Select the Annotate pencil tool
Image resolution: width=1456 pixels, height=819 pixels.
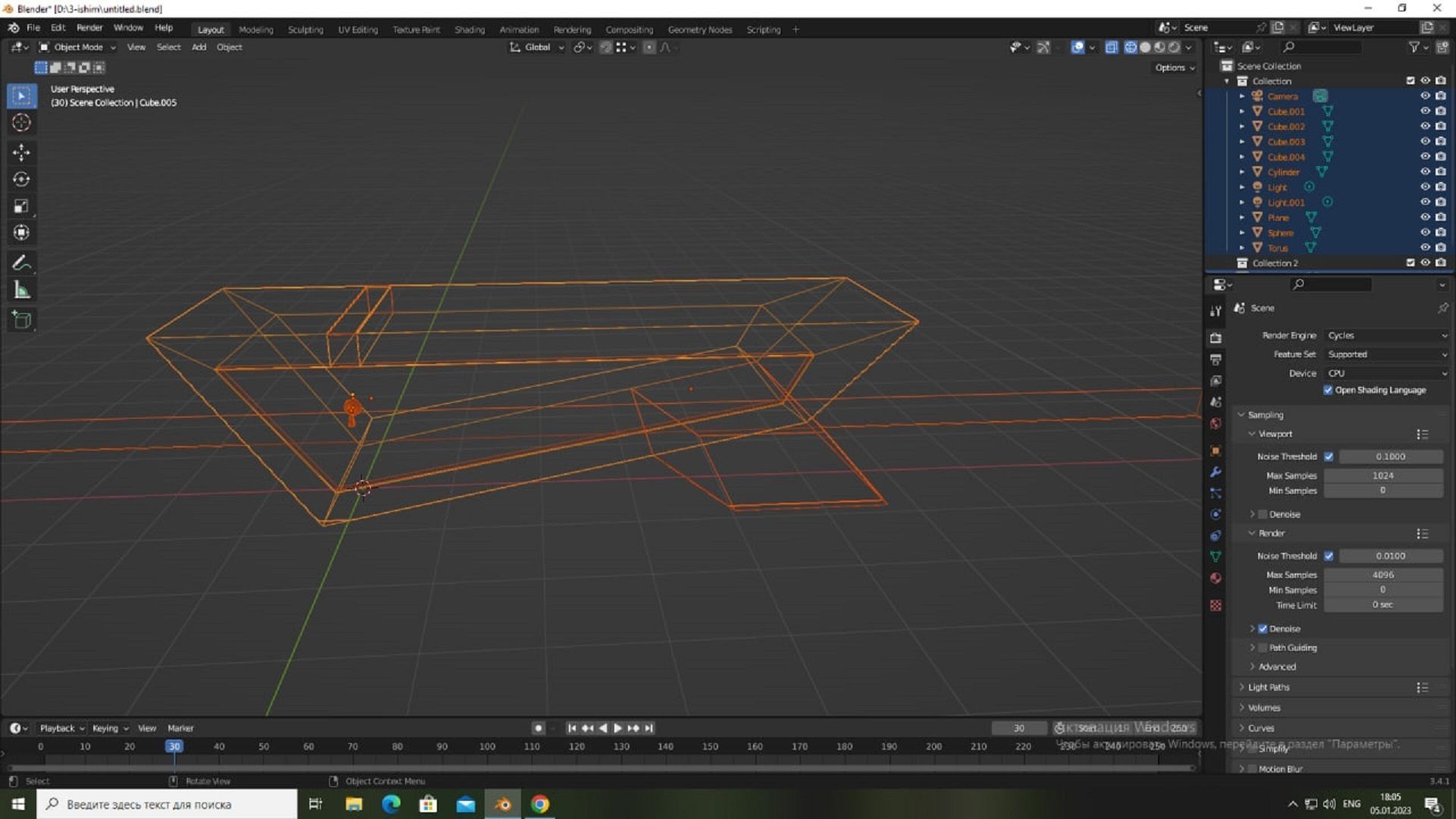[21, 263]
